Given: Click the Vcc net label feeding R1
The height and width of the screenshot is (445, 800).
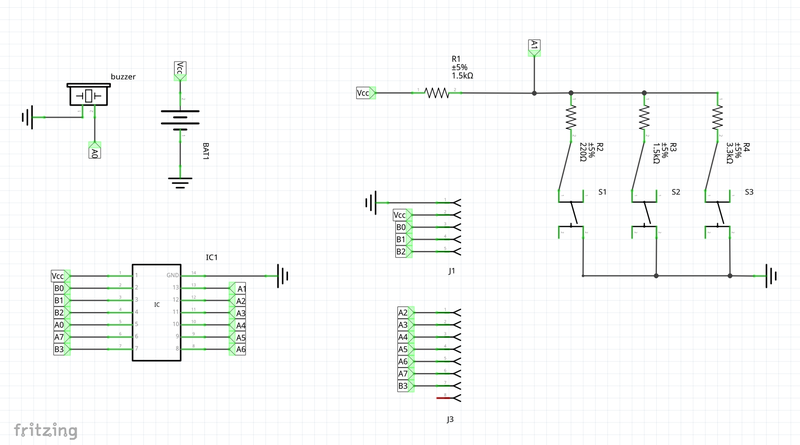Looking at the screenshot, I should [365, 93].
